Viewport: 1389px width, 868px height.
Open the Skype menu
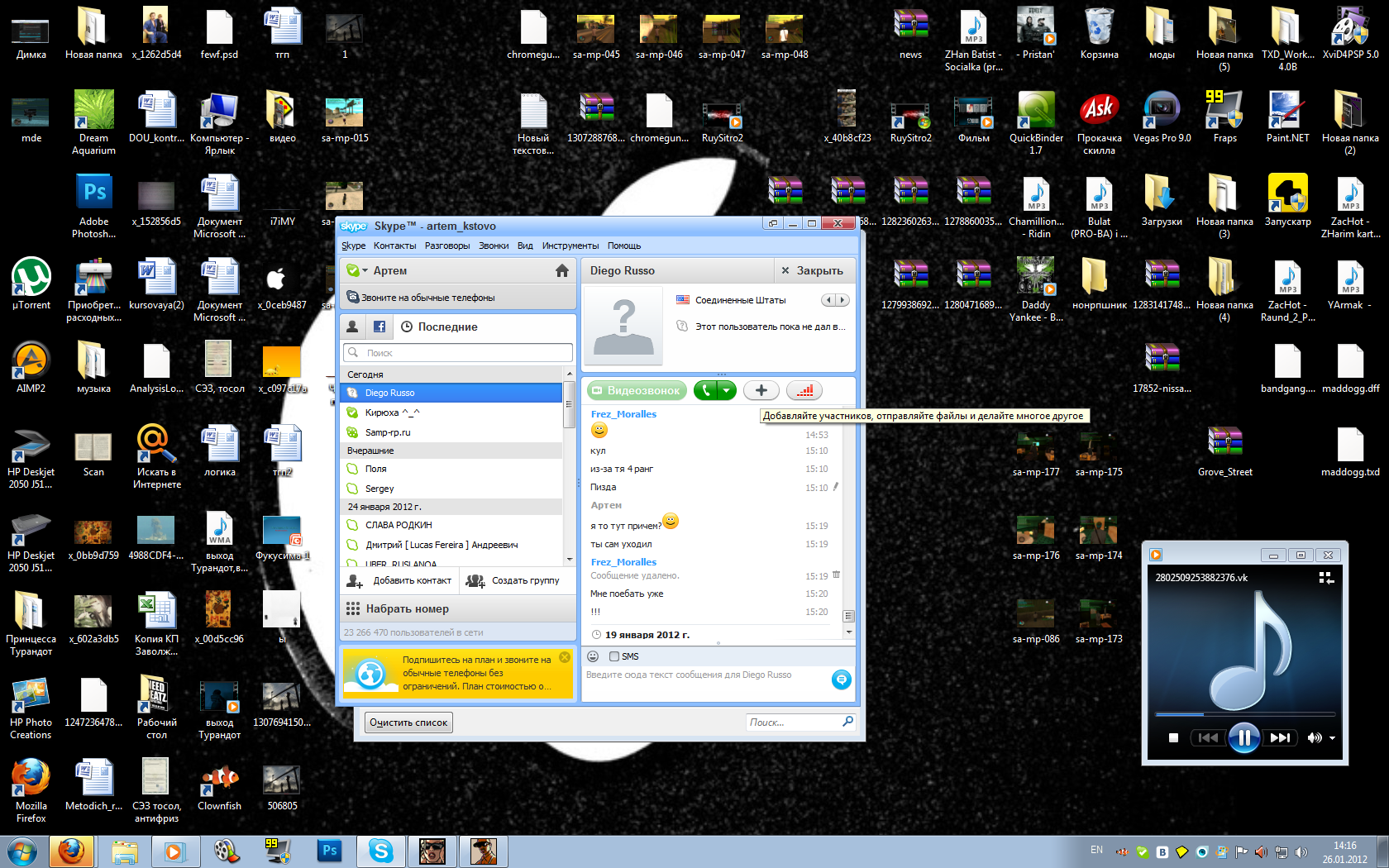[353, 246]
